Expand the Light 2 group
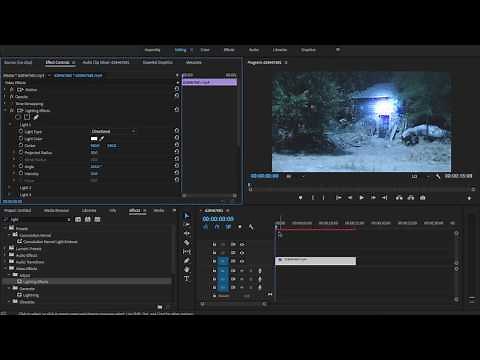 (x=10, y=188)
